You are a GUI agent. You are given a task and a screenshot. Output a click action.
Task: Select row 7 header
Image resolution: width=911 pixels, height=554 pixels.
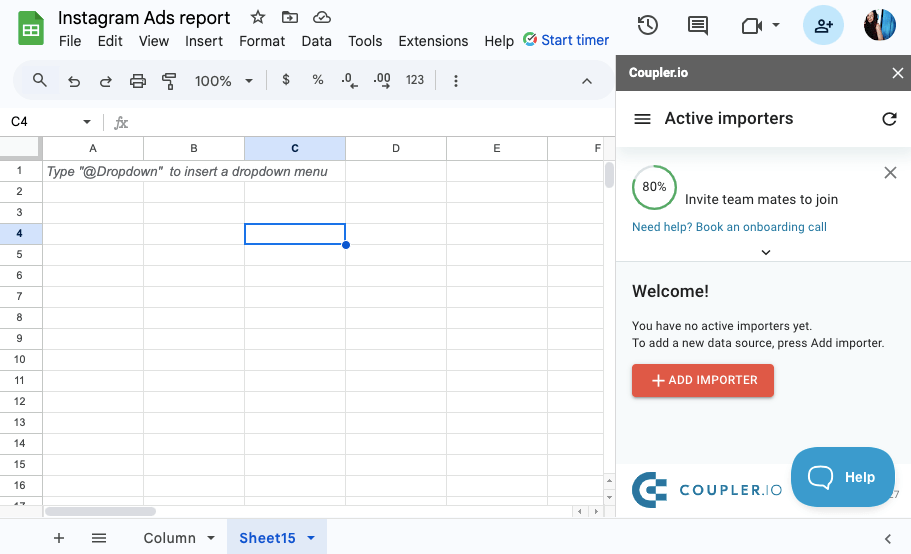click(20, 296)
